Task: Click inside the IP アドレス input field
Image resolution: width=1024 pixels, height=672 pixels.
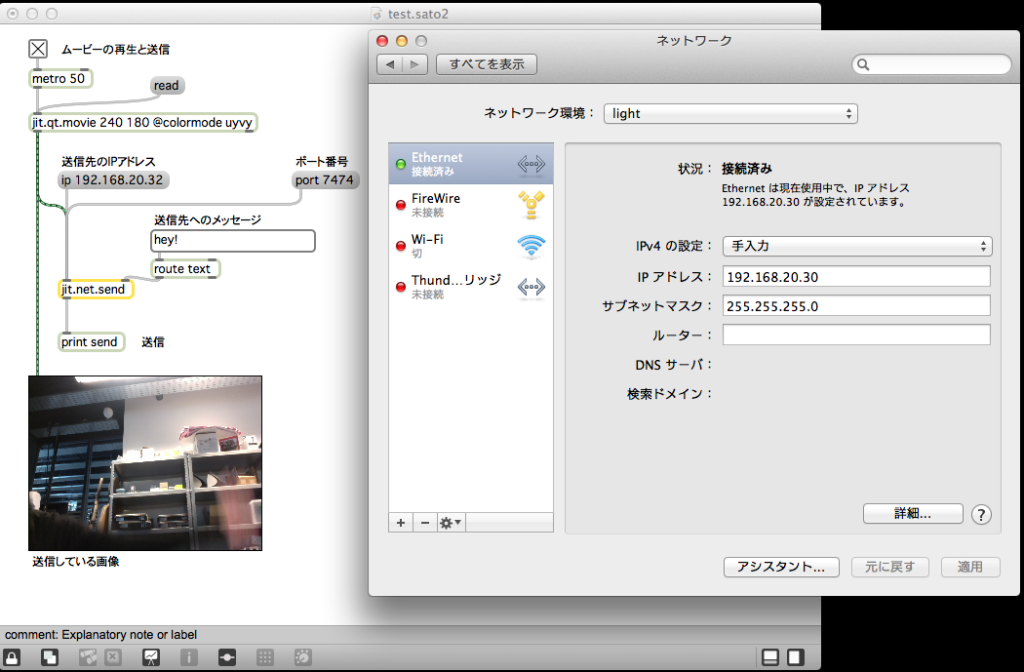Action: pyautogui.click(x=855, y=276)
